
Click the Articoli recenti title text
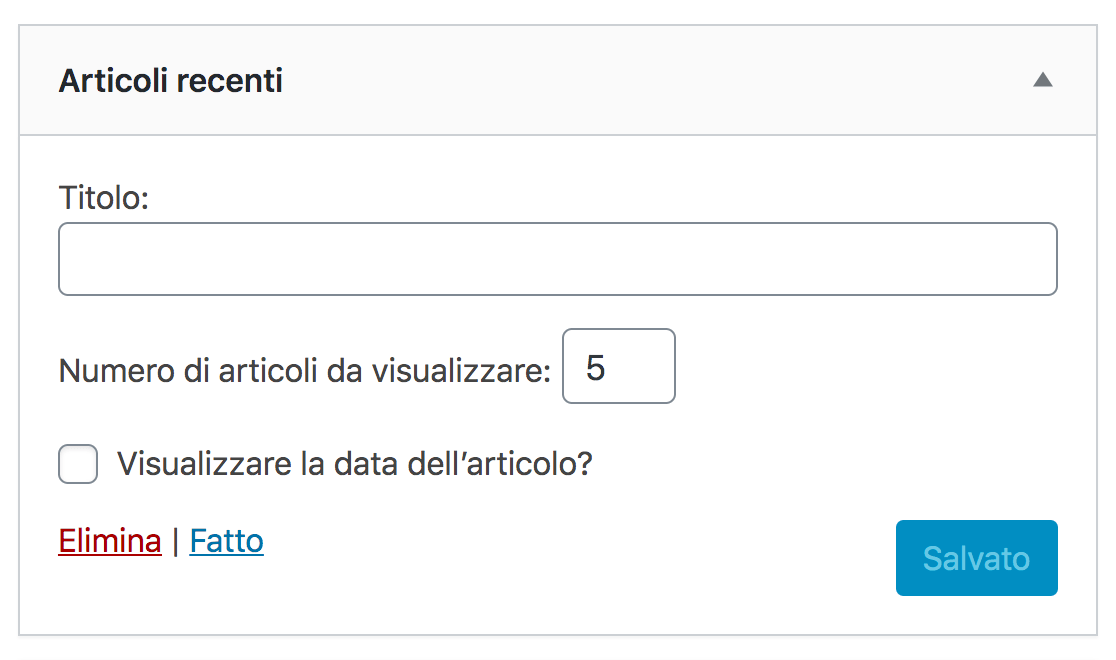click(171, 80)
